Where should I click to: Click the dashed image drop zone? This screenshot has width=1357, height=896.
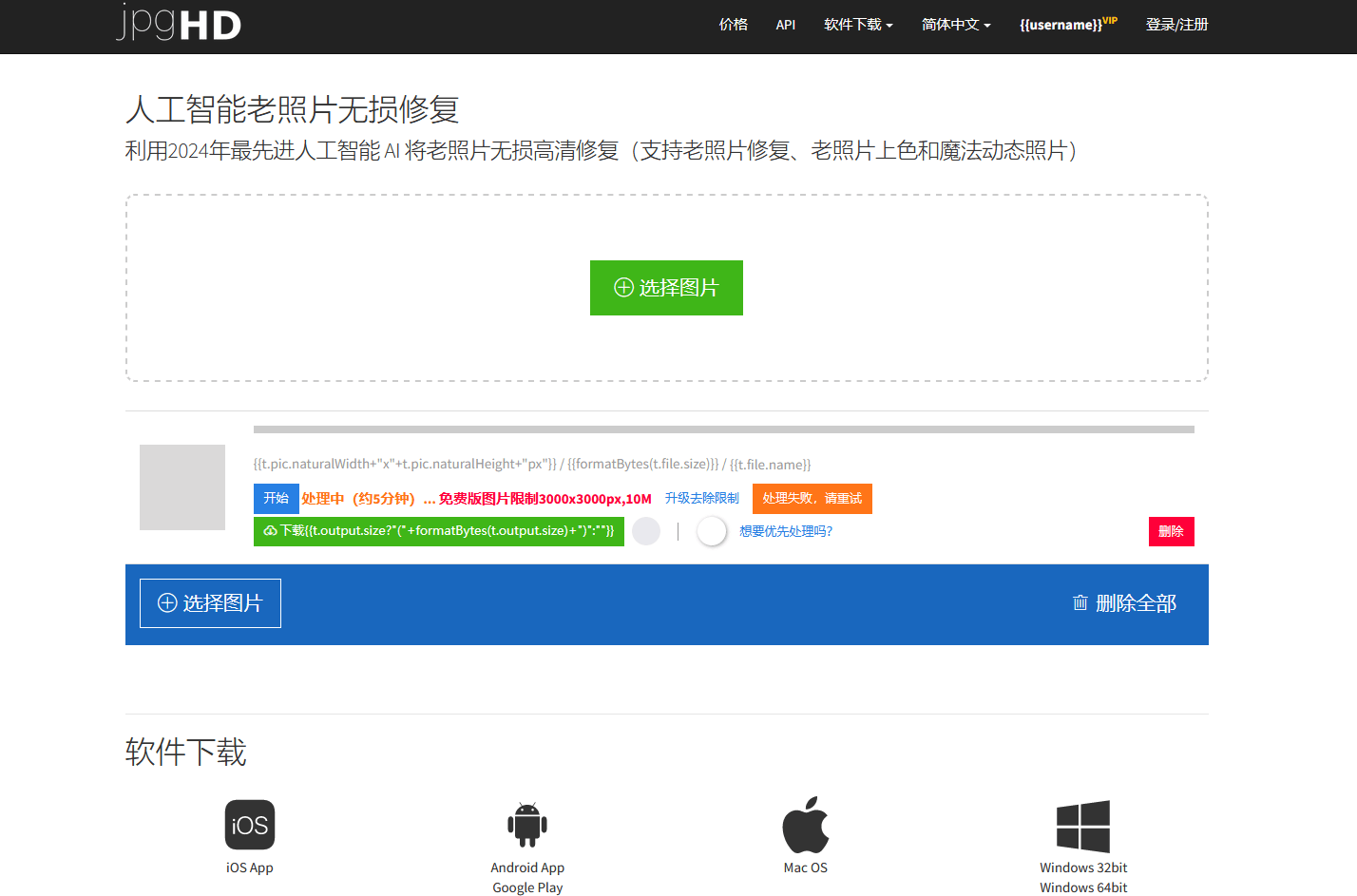click(x=667, y=288)
